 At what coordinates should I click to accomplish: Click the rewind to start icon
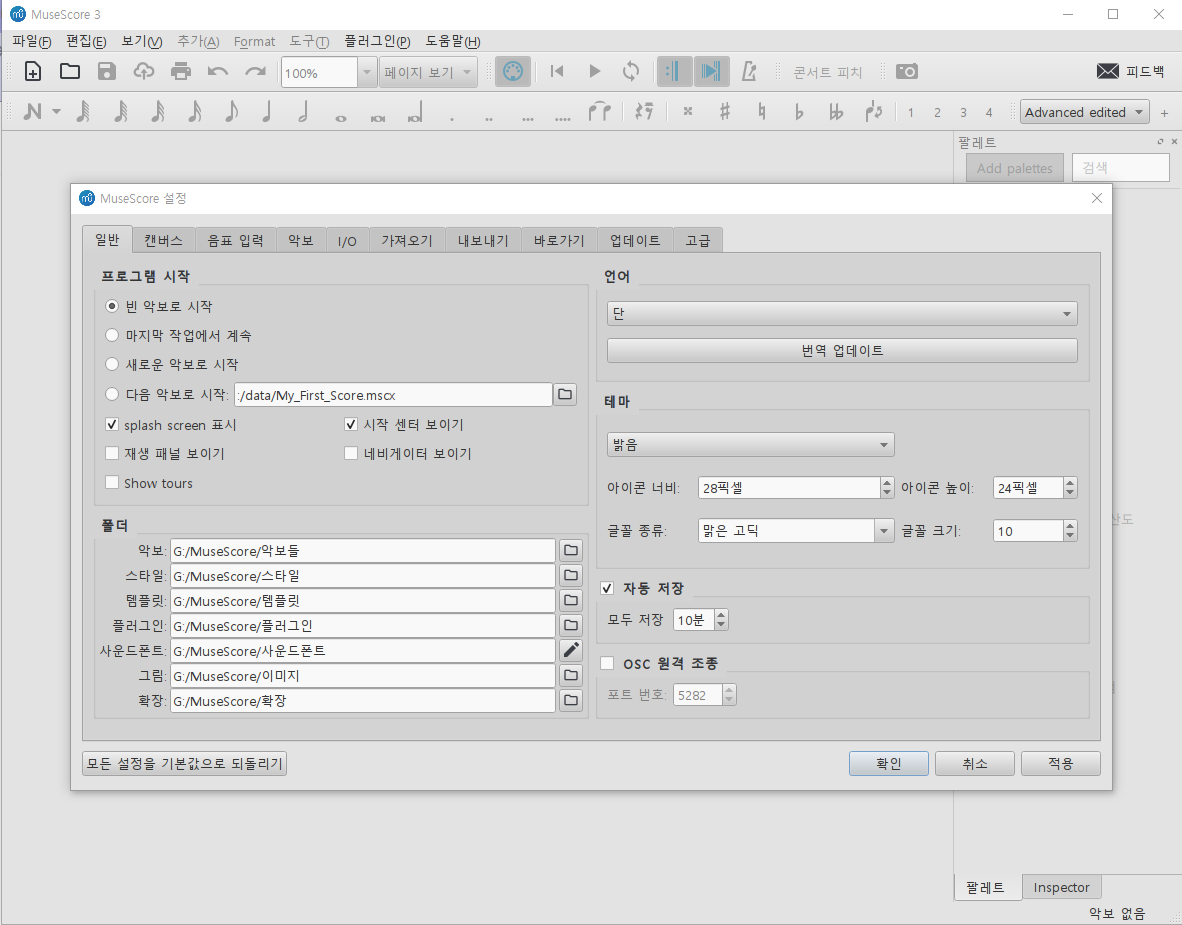pos(557,72)
